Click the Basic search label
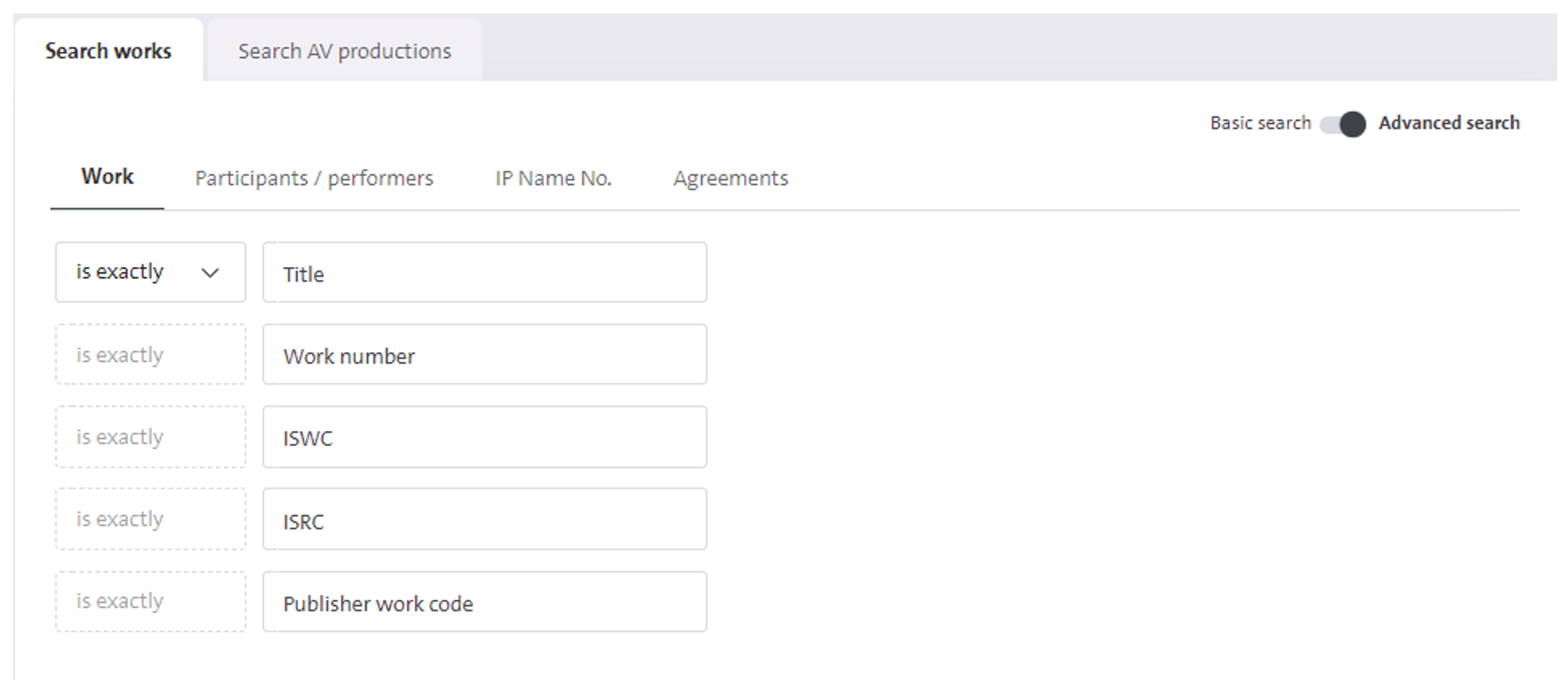 (x=1260, y=123)
